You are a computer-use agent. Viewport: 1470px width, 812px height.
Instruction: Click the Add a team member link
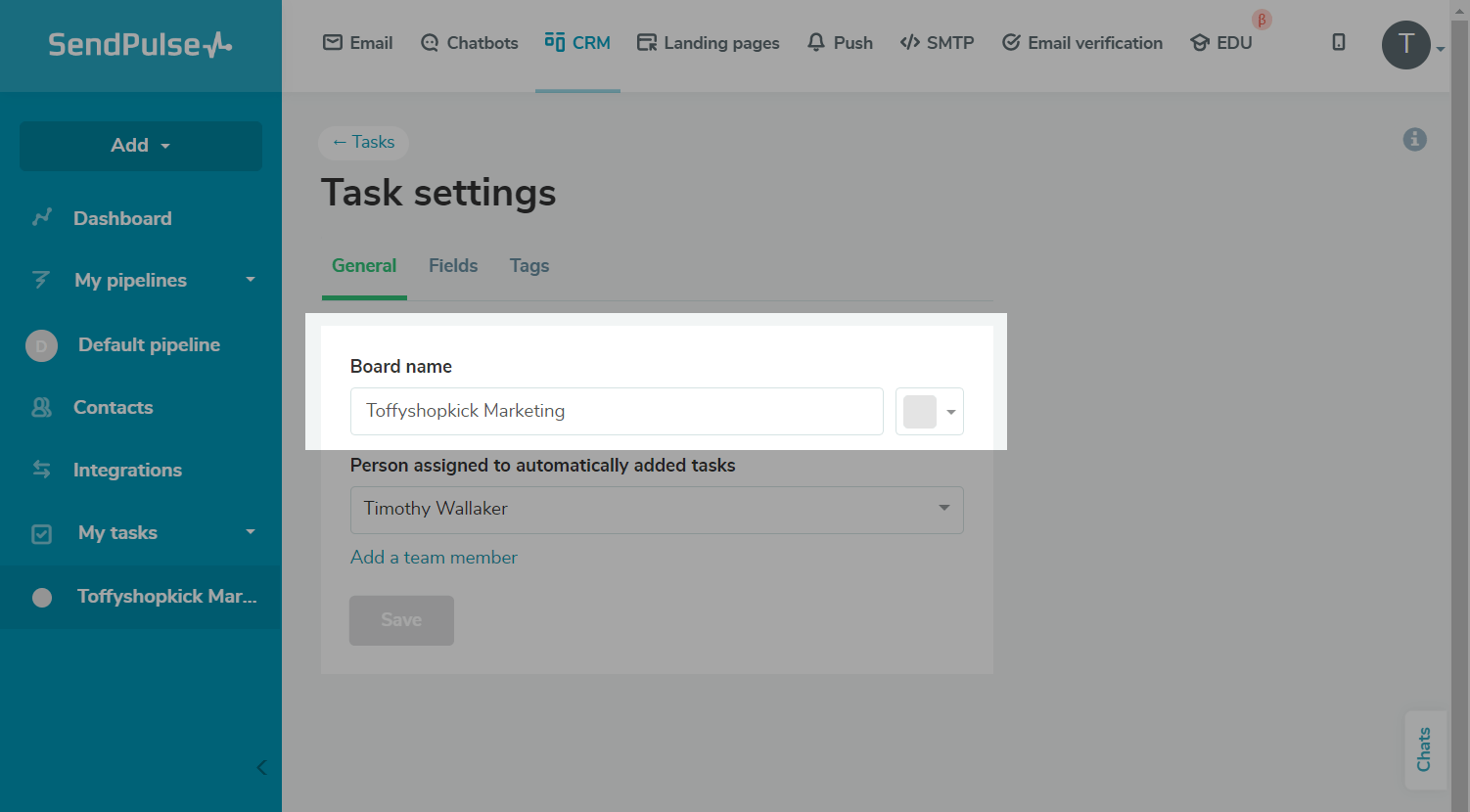(x=434, y=558)
